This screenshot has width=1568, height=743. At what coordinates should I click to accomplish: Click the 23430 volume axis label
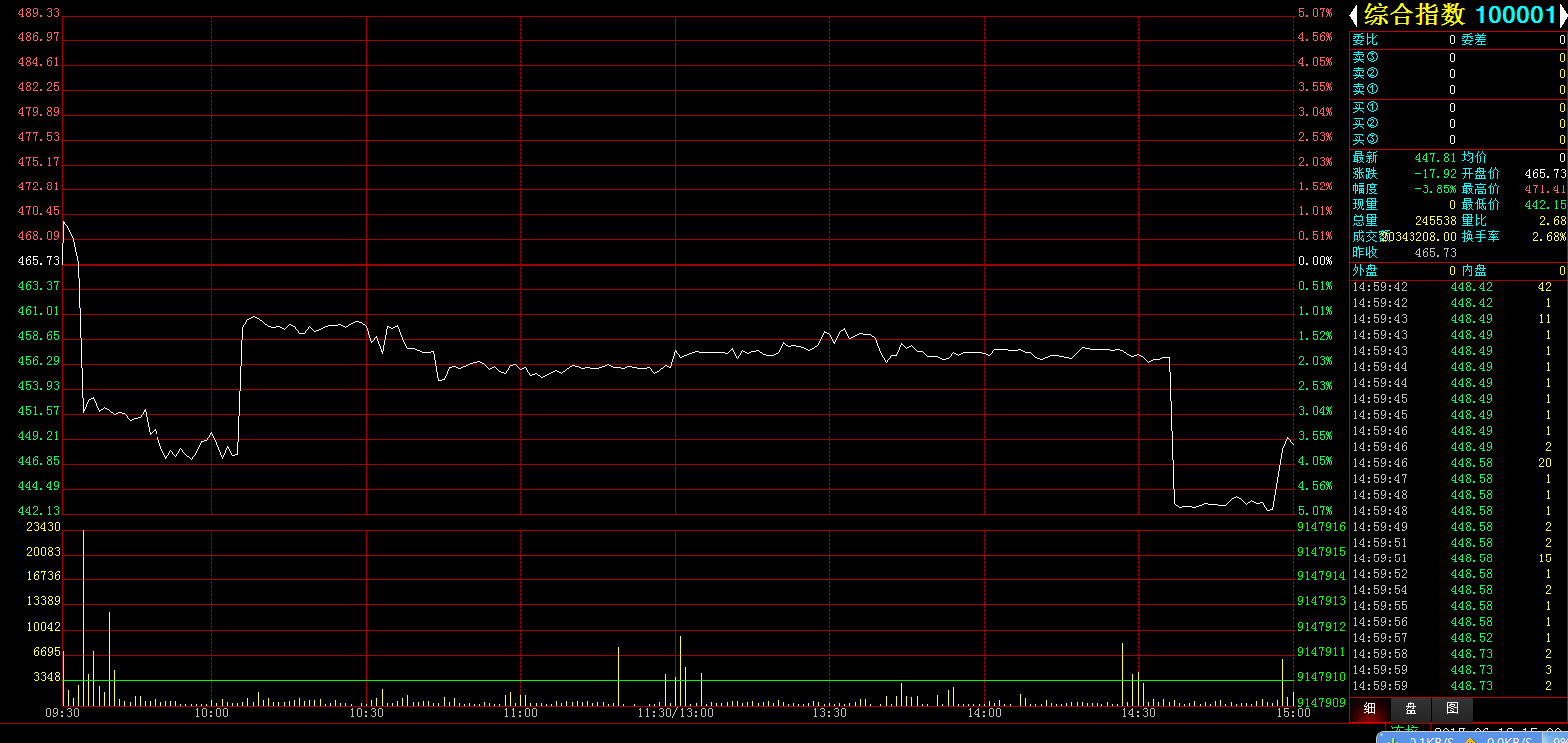pyautogui.click(x=43, y=527)
